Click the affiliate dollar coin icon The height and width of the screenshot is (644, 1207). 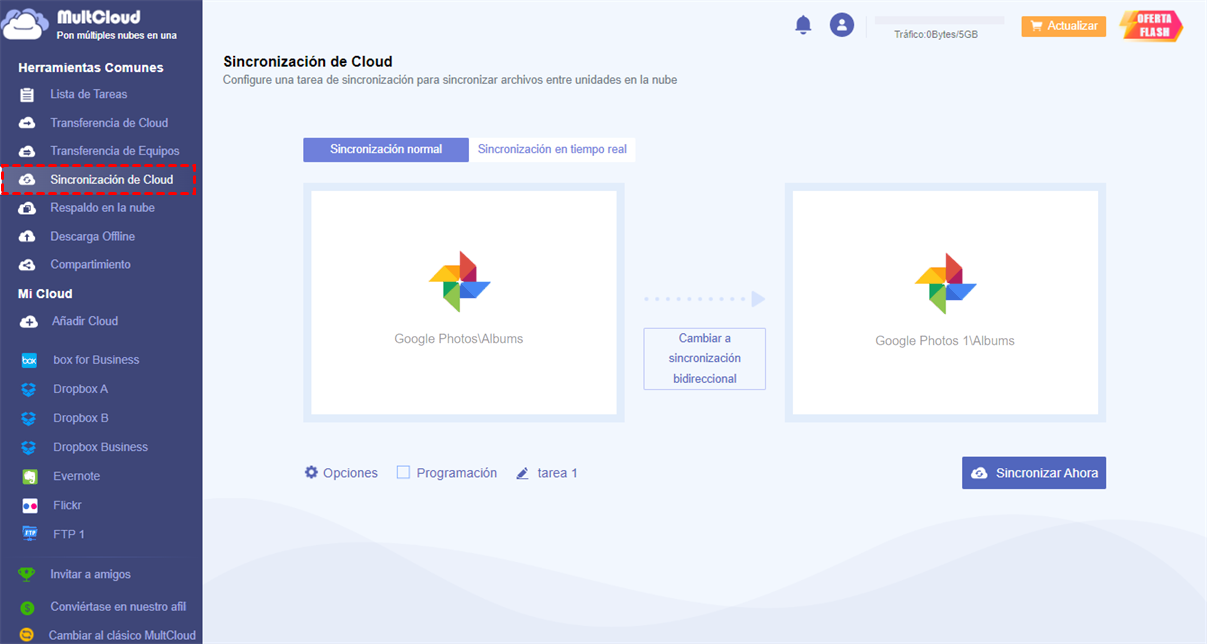(27, 606)
